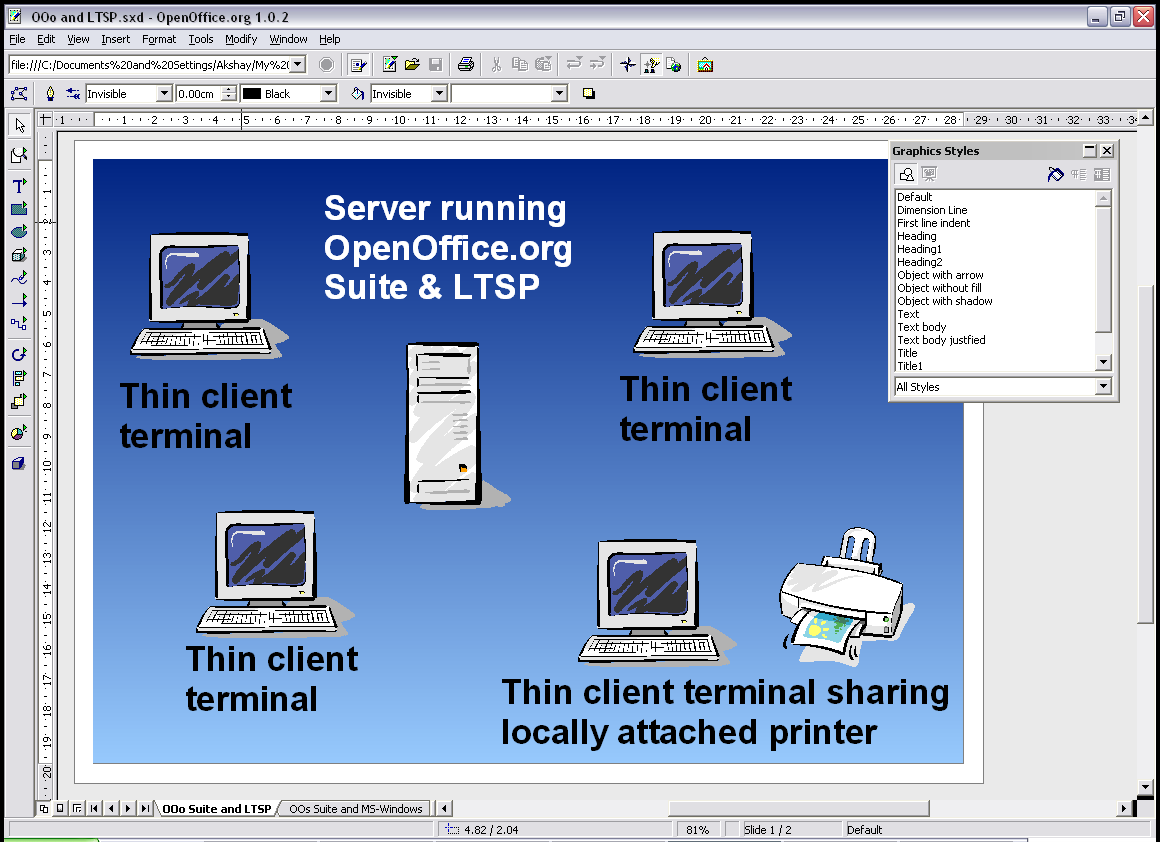This screenshot has width=1160, height=842.
Task: Switch to OOs Suite and MS-Windows tab
Action: click(355, 809)
